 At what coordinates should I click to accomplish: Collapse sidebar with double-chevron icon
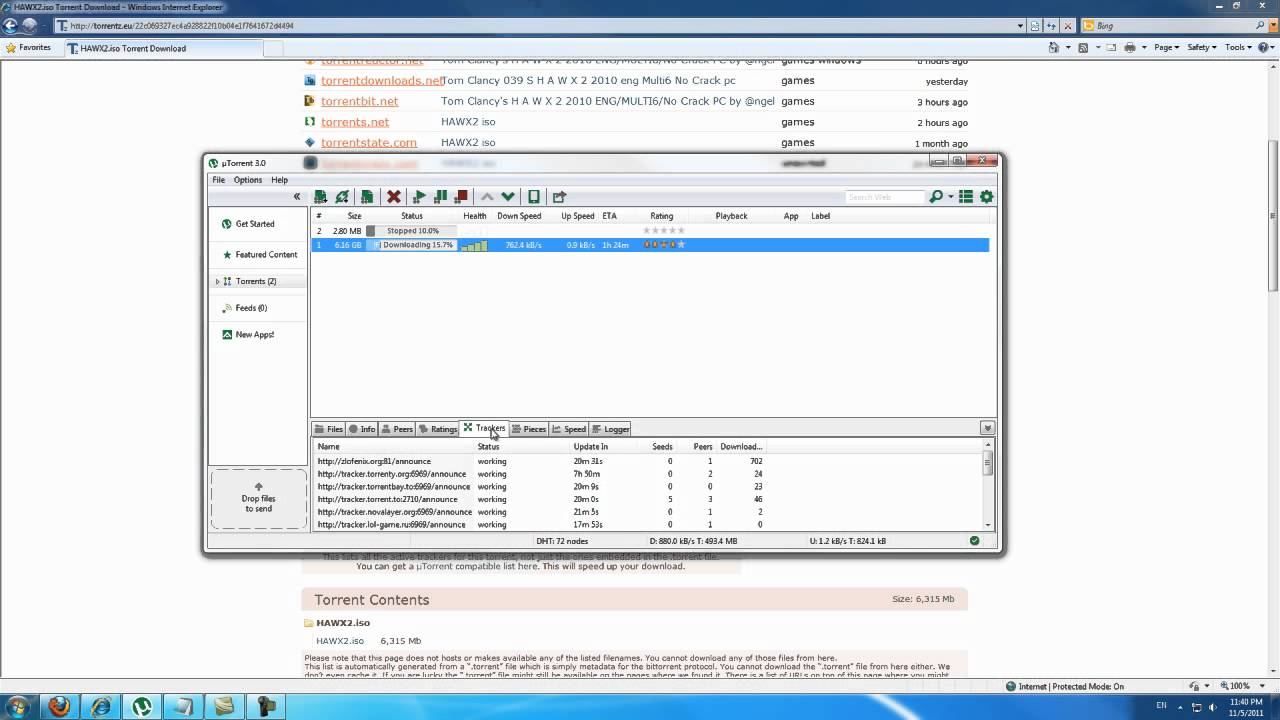point(297,197)
